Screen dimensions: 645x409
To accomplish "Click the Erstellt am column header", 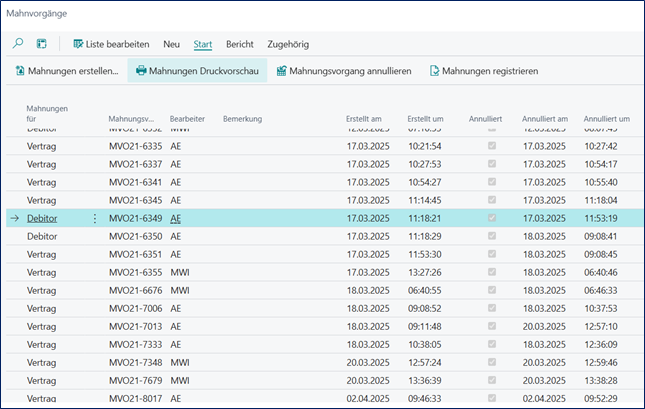I will coord(364,119).
